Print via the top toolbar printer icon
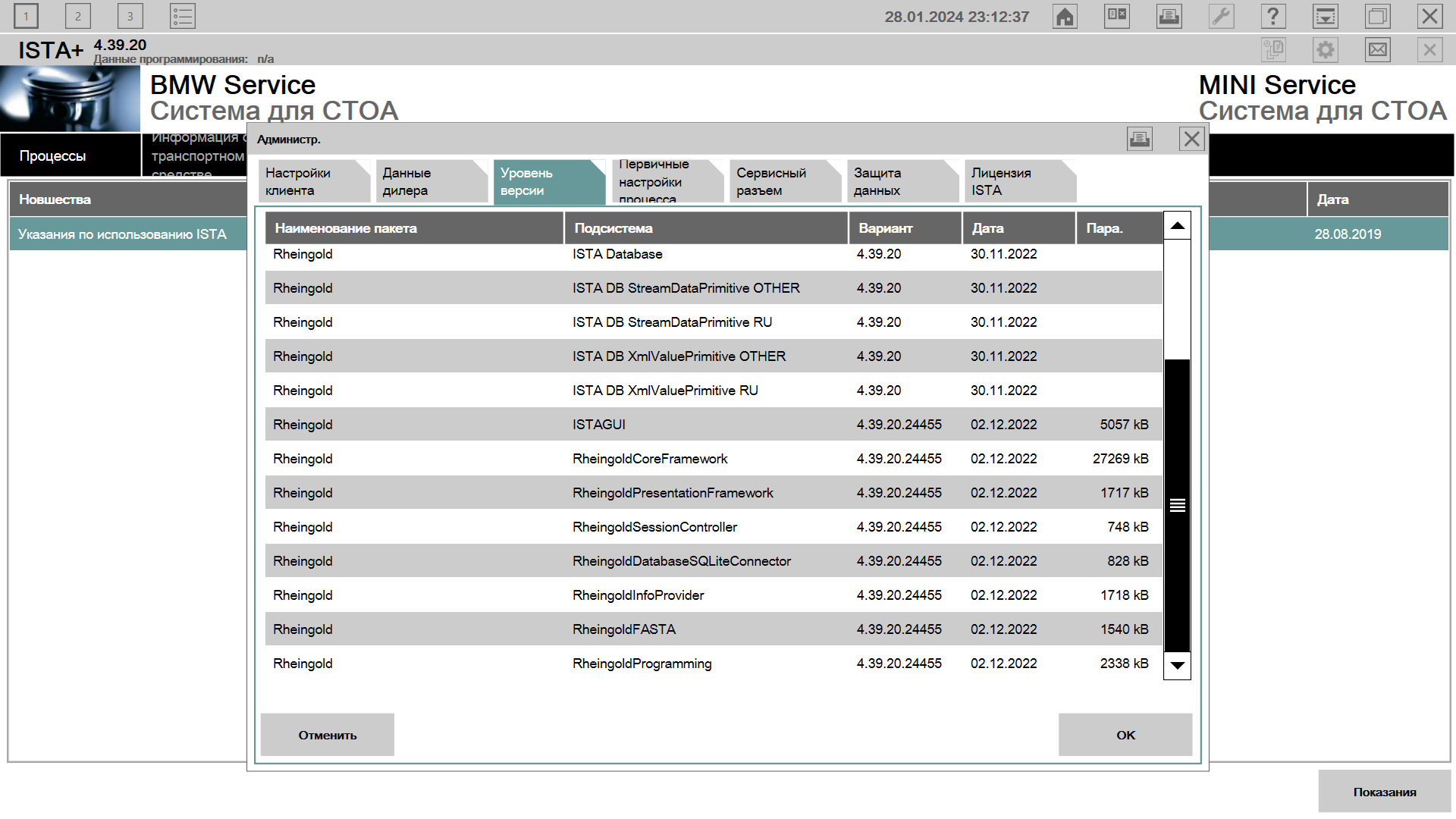This screenshot has height=819, width=1456. pos(1169,16)
